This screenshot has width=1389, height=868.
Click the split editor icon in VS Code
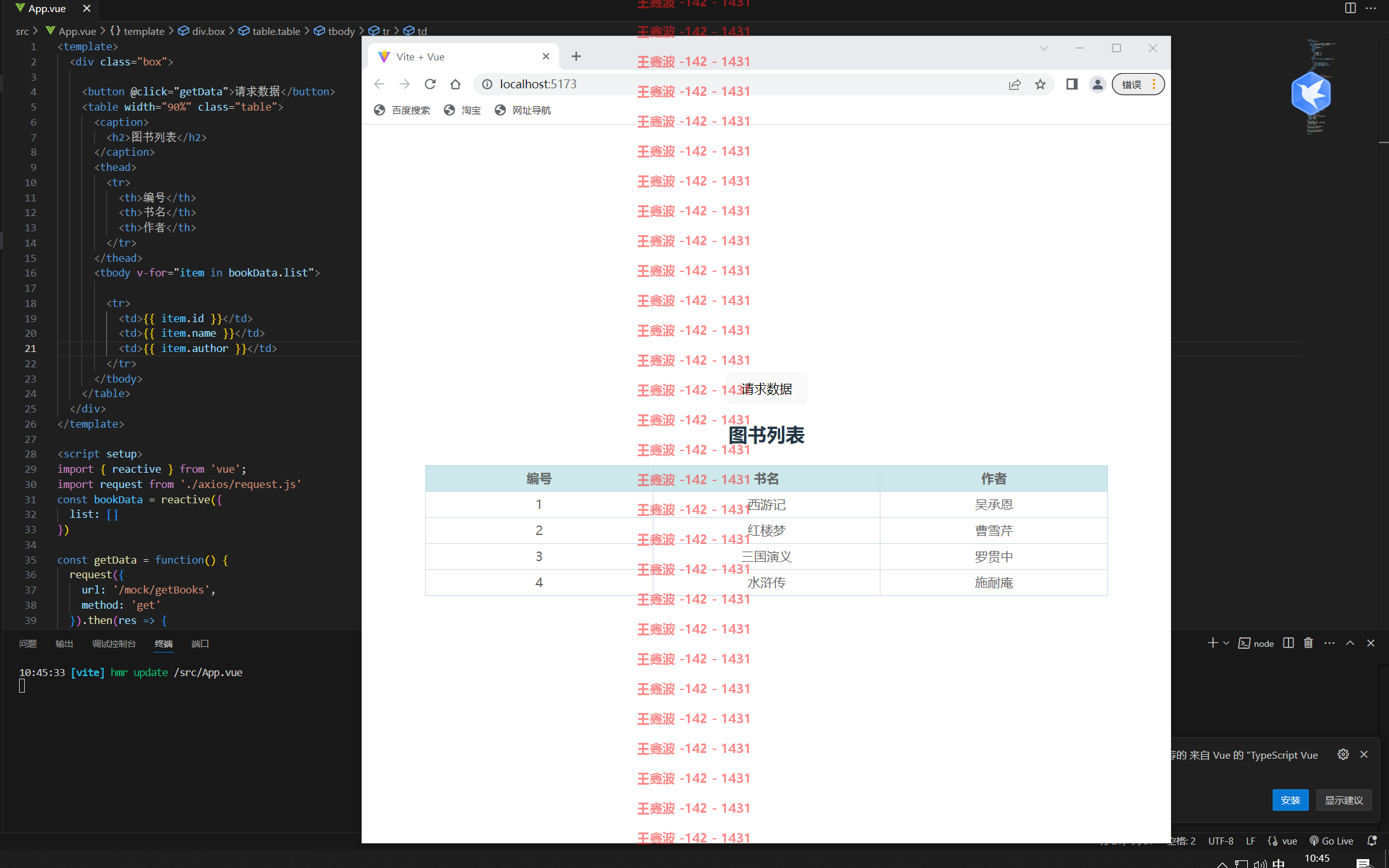coord(1350,8)
